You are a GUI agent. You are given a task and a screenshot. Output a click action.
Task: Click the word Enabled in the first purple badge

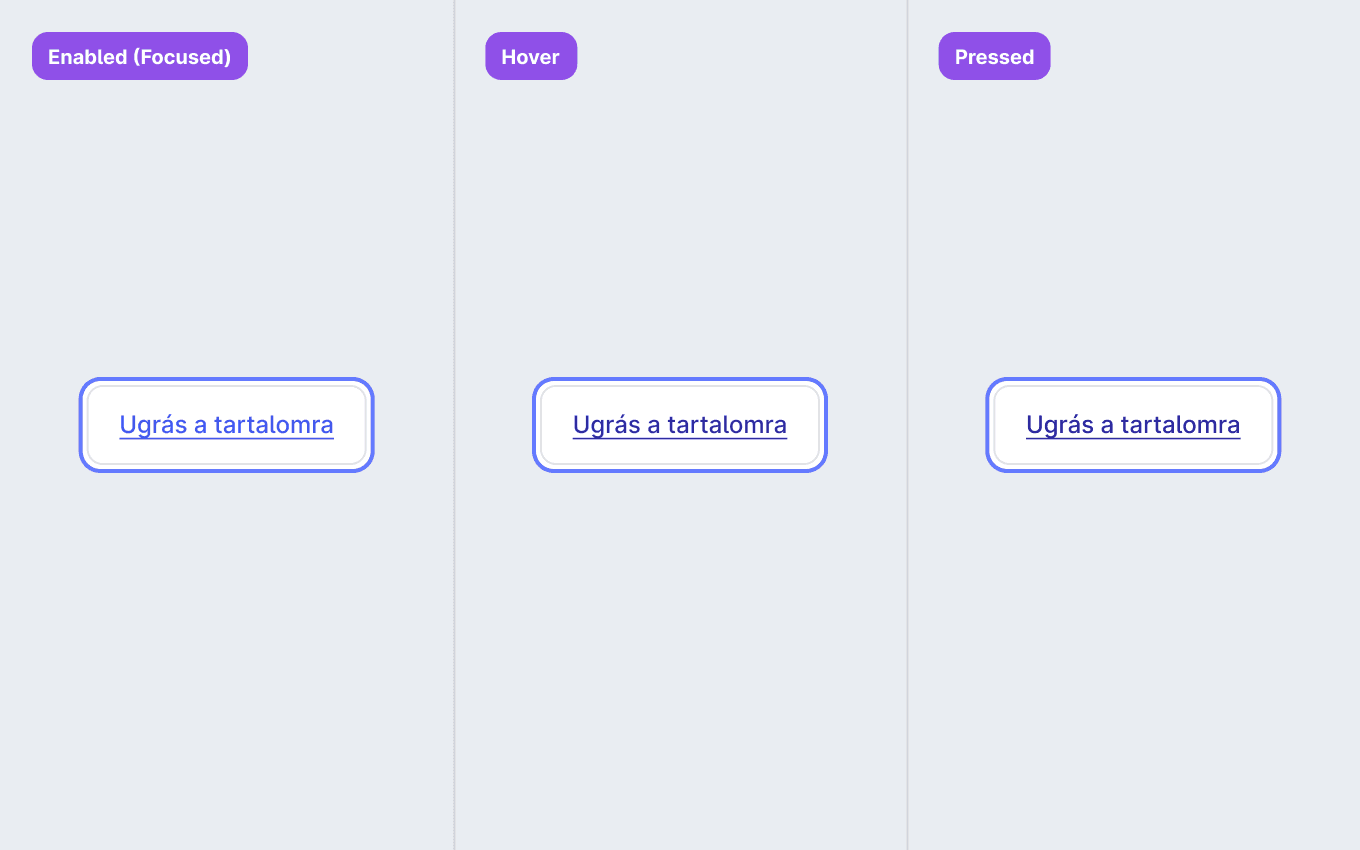point(88,57)
